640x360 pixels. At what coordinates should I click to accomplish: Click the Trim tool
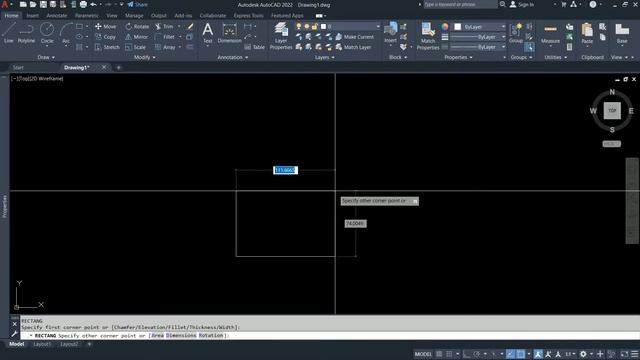tap(164, 27)
